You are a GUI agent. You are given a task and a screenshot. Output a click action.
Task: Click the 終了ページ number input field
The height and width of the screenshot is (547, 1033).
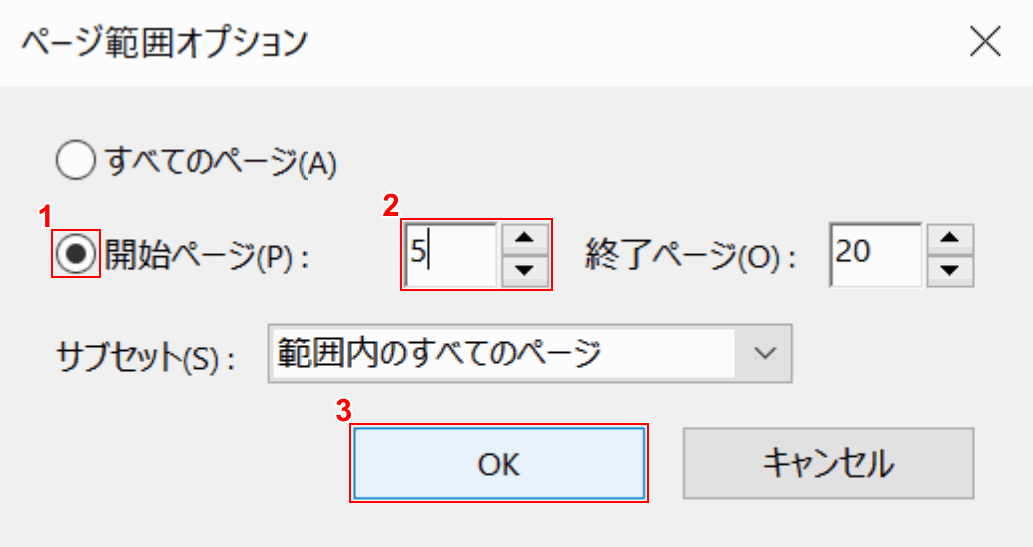click(x=874, y=254)
